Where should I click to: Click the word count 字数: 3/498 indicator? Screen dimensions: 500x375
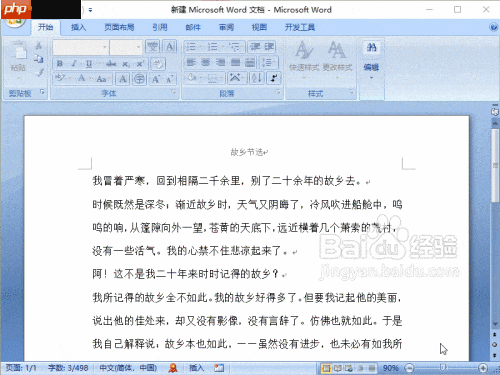click(68, 368)
